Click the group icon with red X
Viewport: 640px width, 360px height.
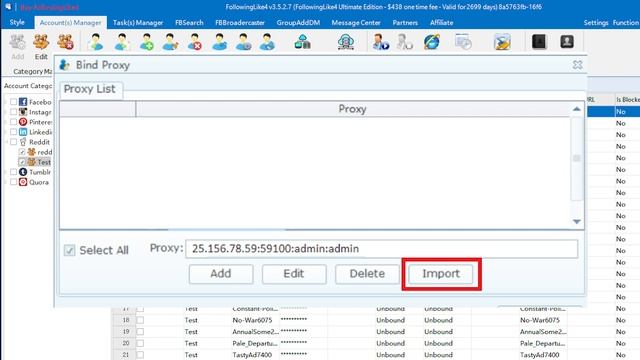coord(65,42)
